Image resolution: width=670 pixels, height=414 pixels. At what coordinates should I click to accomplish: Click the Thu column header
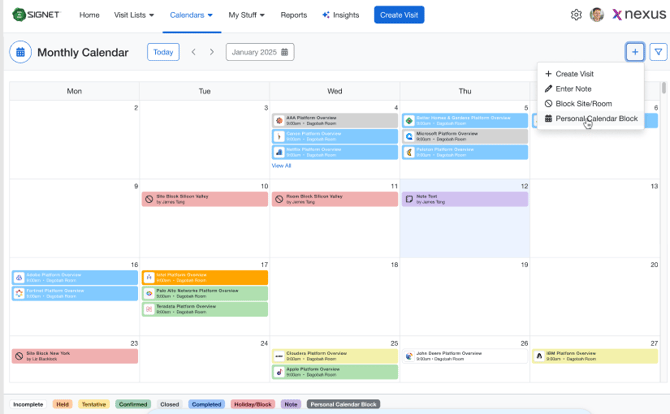click(465, 91)
